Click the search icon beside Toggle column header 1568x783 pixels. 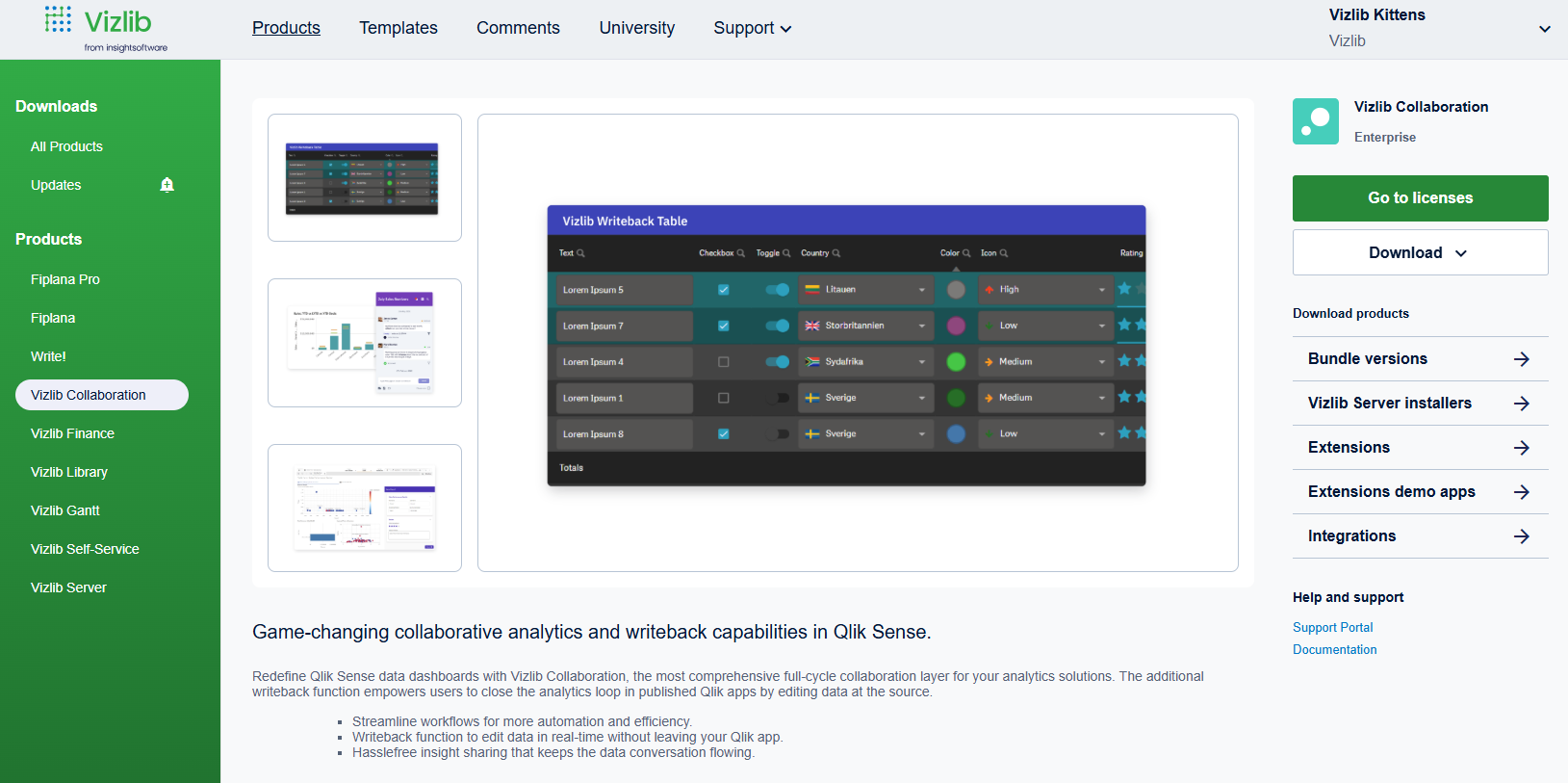pyautogui.click(x=786, y=253)
